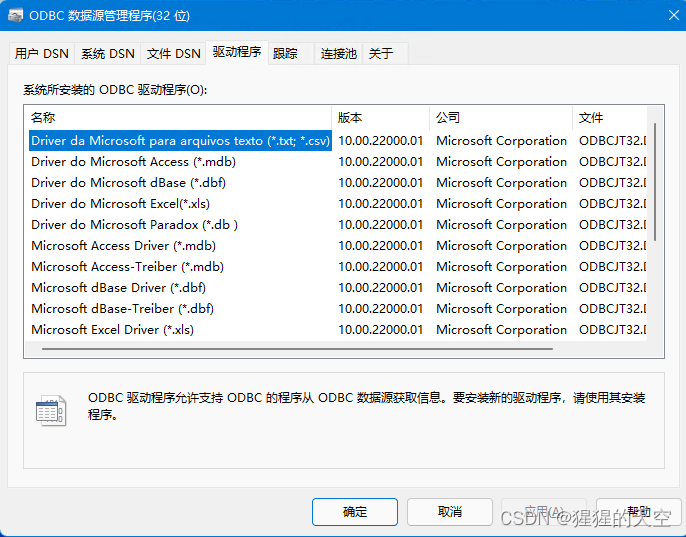Viewport: 686px width, 537px height.
Task: Click file cell of Microsoft Access-Treiber row
Action: click(612, 267)
